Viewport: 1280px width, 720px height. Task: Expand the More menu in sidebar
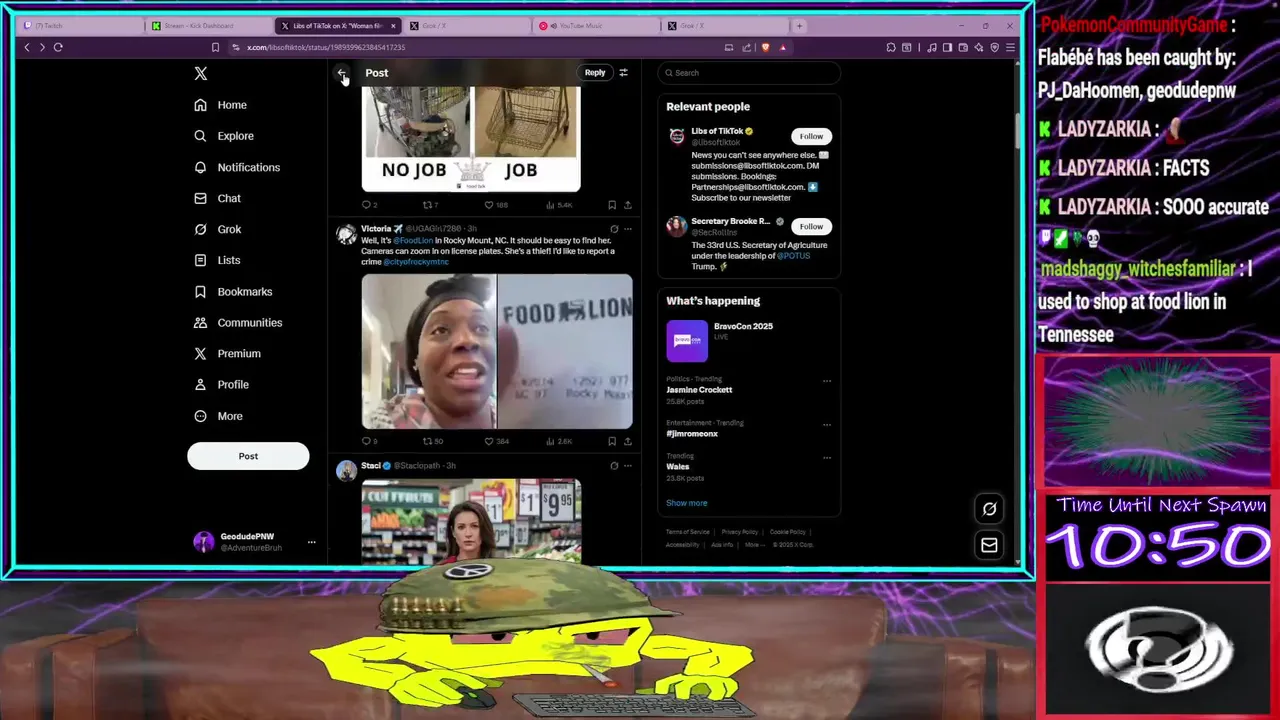coord(218,416)
